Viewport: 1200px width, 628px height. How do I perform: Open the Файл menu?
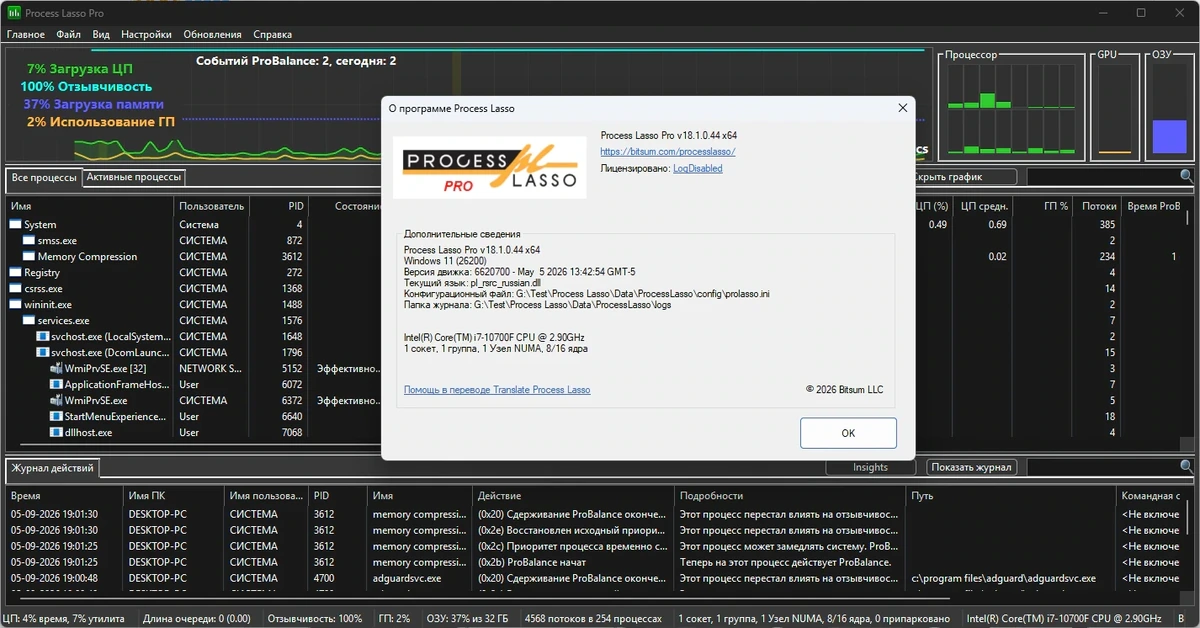[x=69, y=35]
